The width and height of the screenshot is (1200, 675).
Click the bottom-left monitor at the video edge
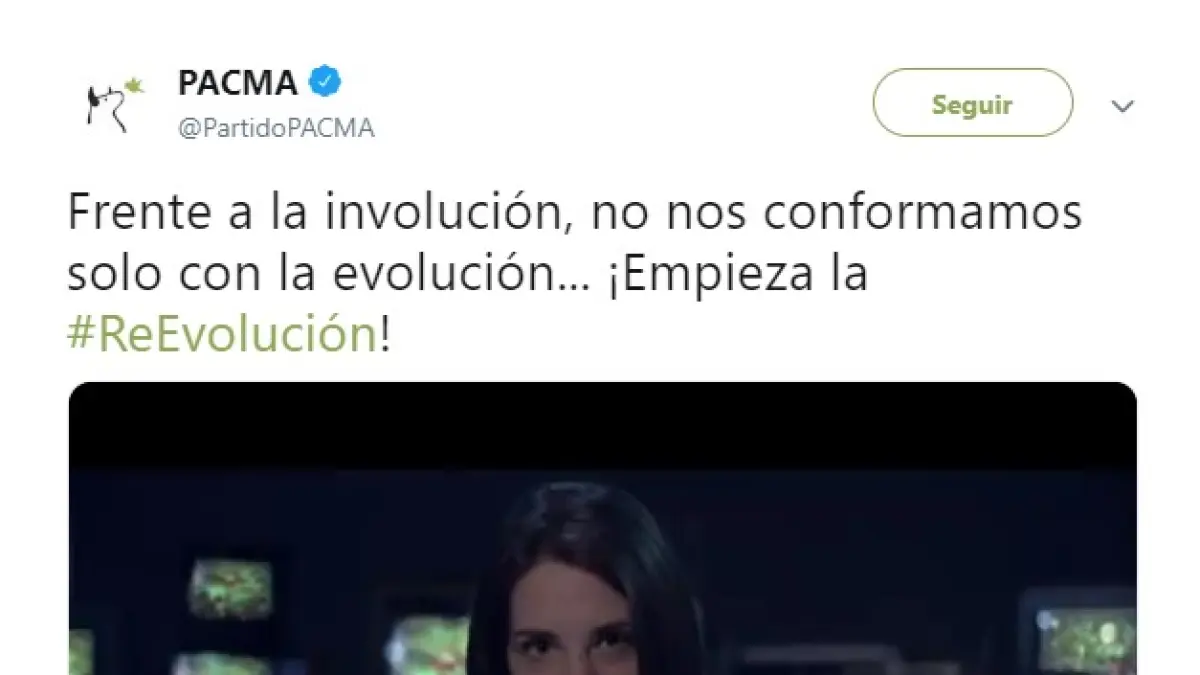(x=82, y=652)
